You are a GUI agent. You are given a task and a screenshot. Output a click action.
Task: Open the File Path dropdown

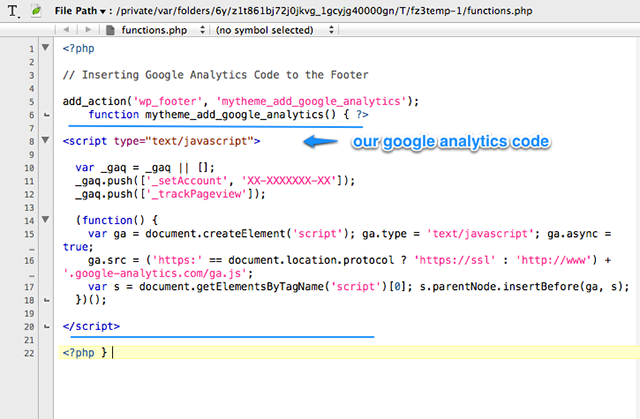pyautogui.click(x=80, y=11)
